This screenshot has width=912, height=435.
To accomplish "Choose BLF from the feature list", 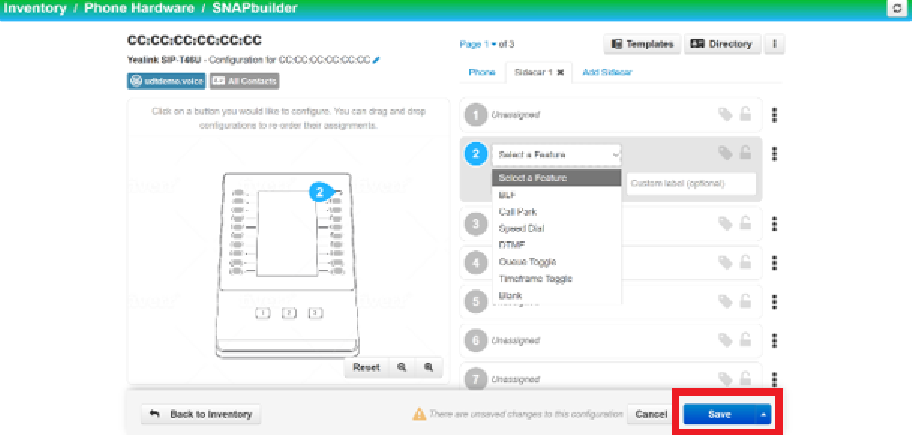I will tap(557, 195).
